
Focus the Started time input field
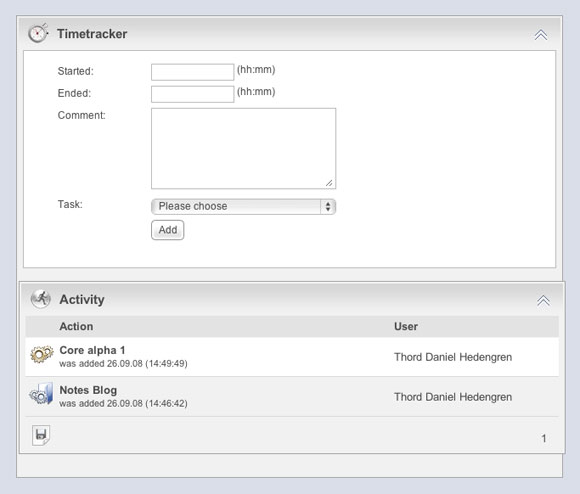click(x=192, y=72)
